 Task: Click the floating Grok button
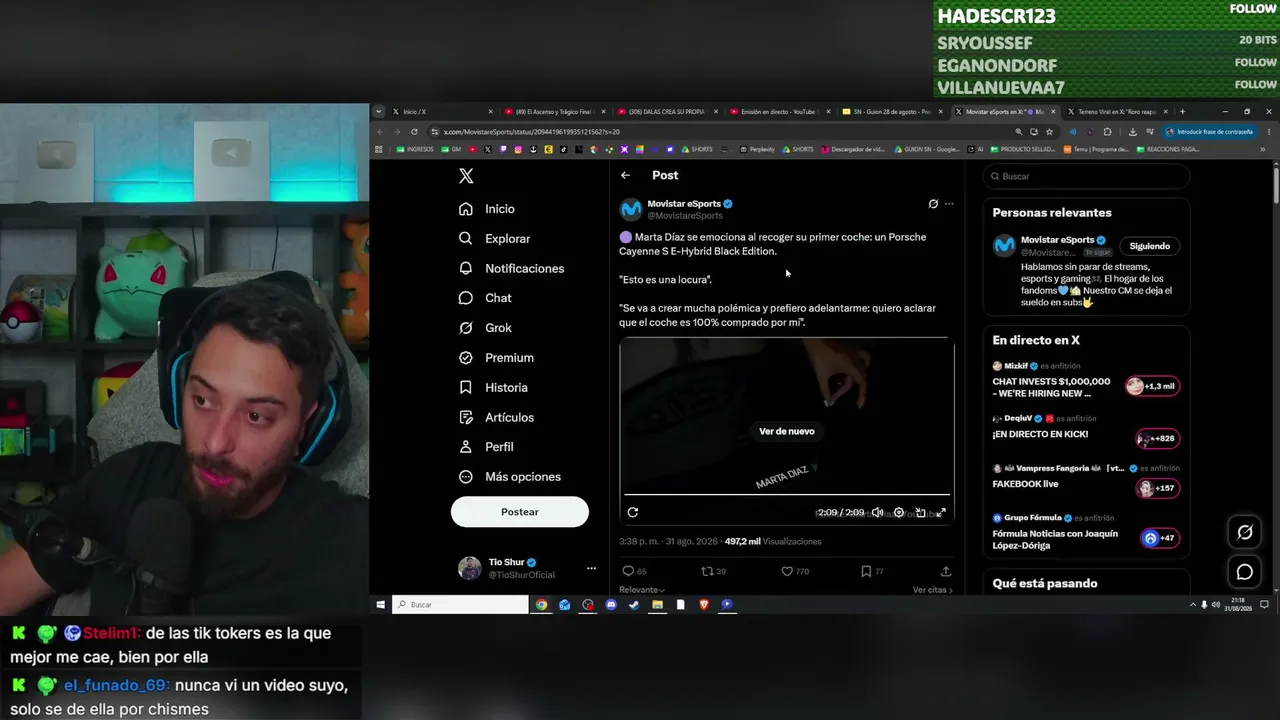[1245, 533]
